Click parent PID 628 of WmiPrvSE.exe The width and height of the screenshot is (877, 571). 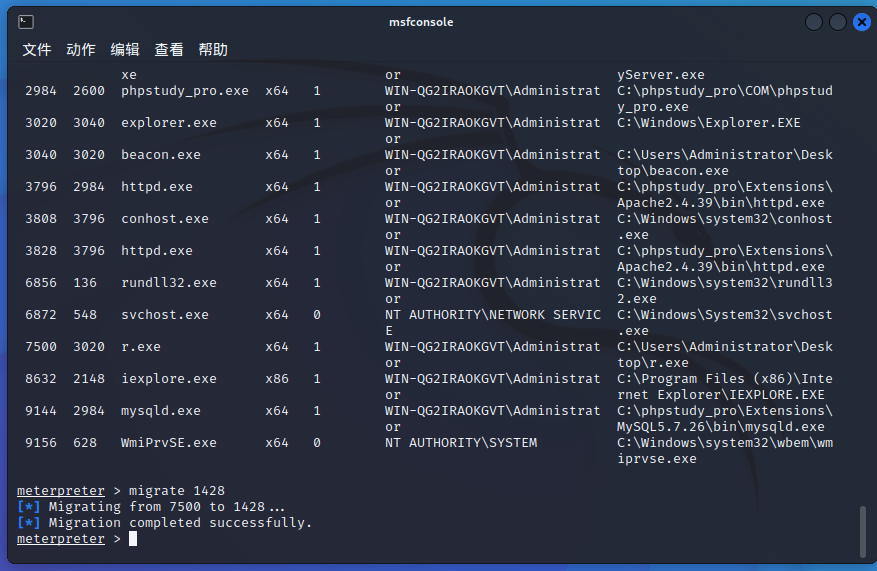85,442
